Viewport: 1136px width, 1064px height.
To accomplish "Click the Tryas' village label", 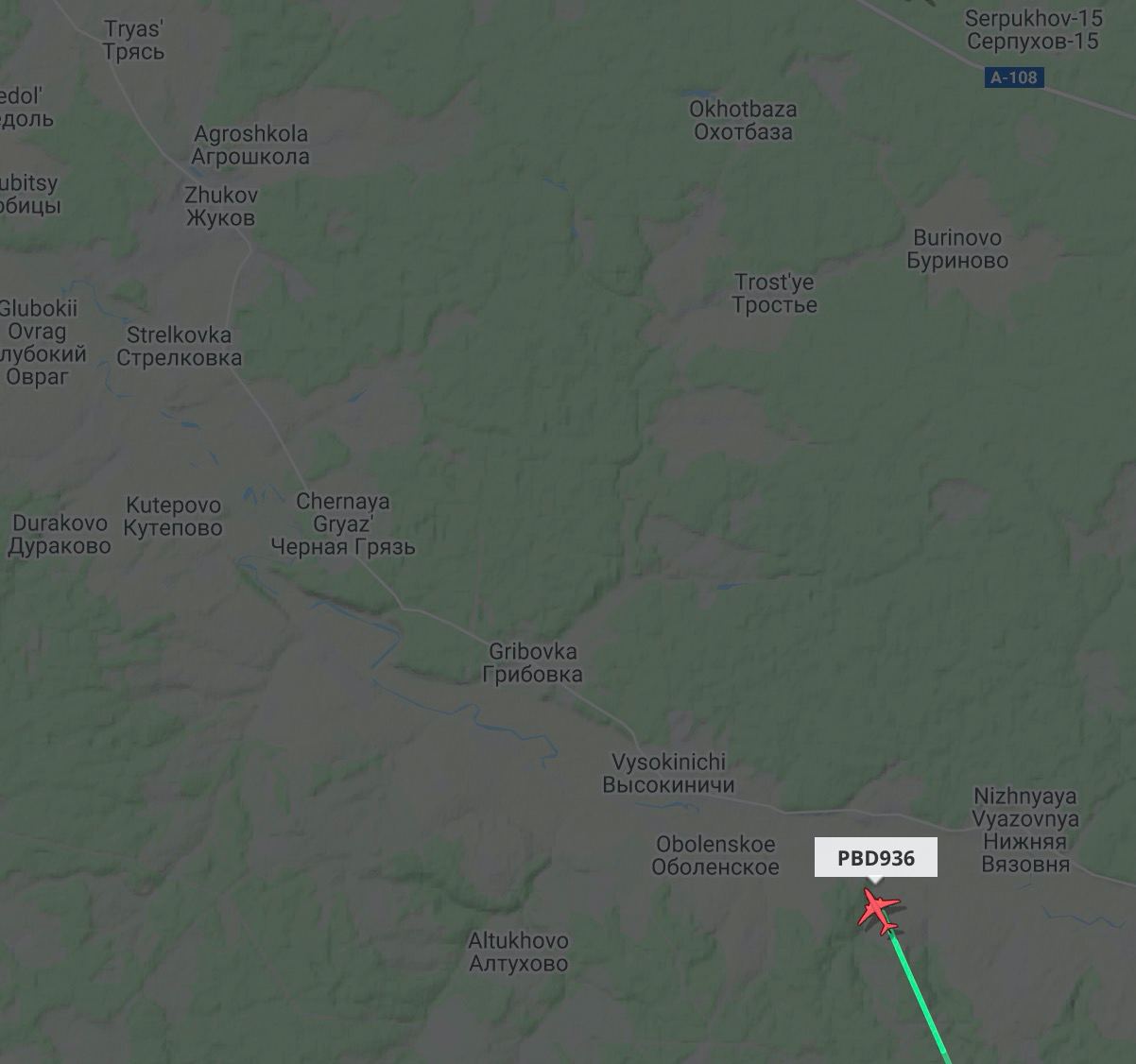I will (133, 40).
